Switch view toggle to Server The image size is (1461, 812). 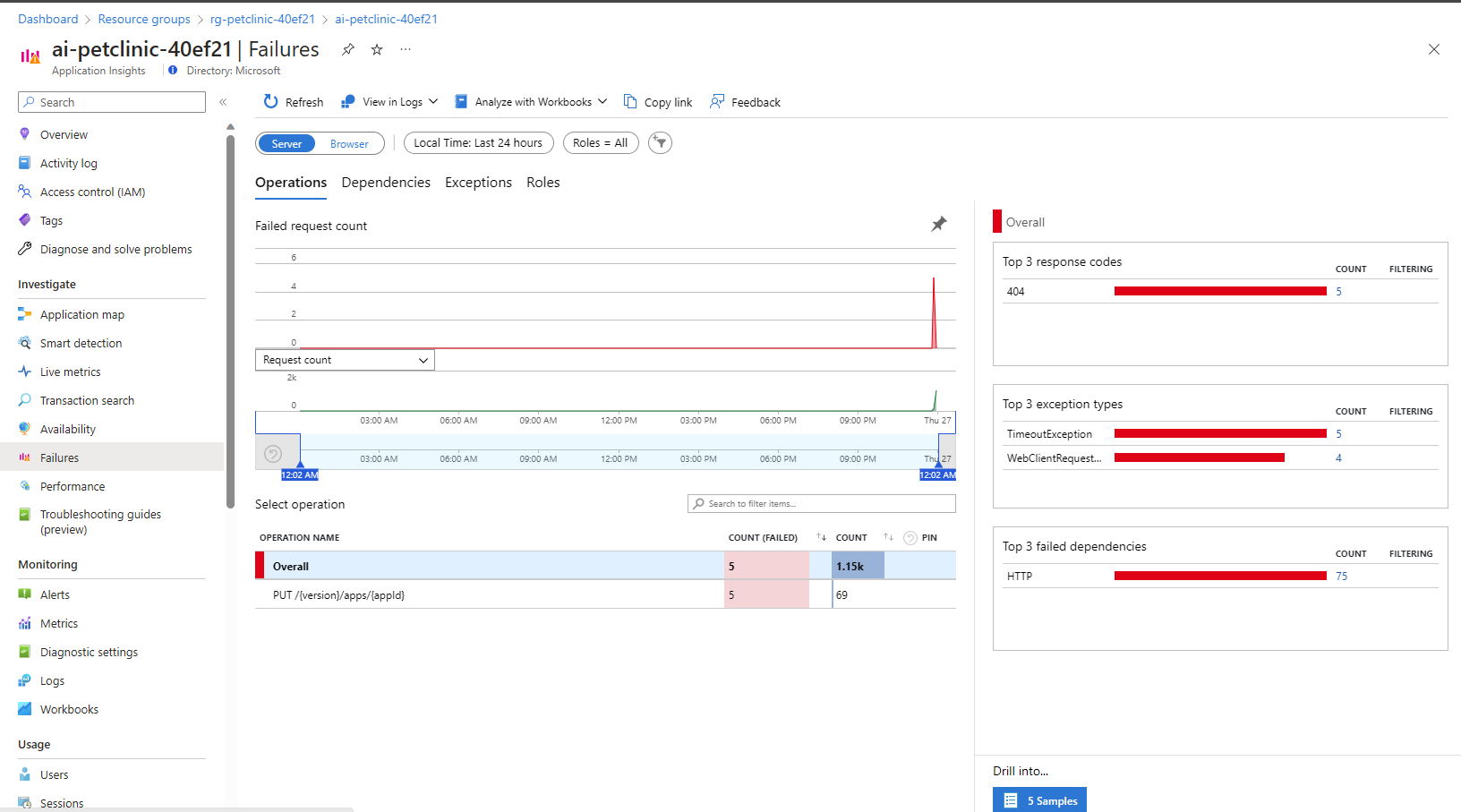tap(286, 143)
